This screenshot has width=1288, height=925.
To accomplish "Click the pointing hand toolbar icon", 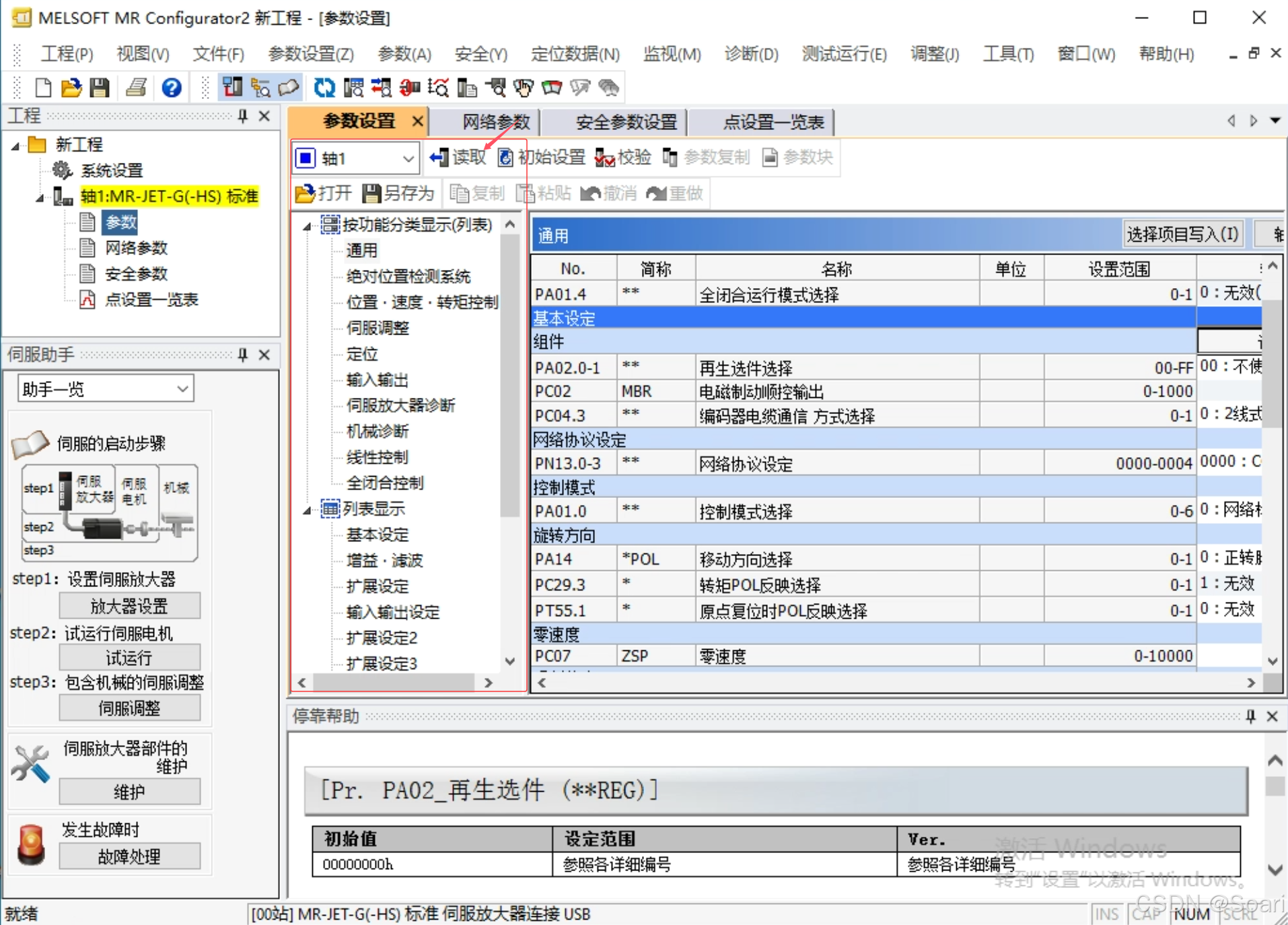I will coord(523,88).
